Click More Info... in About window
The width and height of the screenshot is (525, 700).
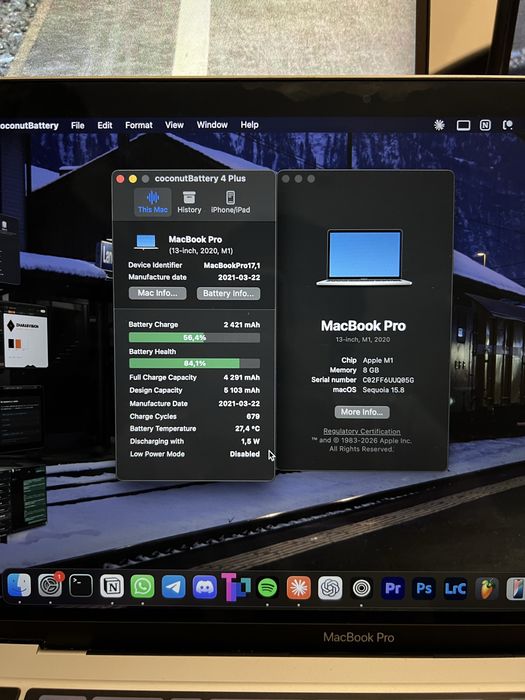[362, 412]
